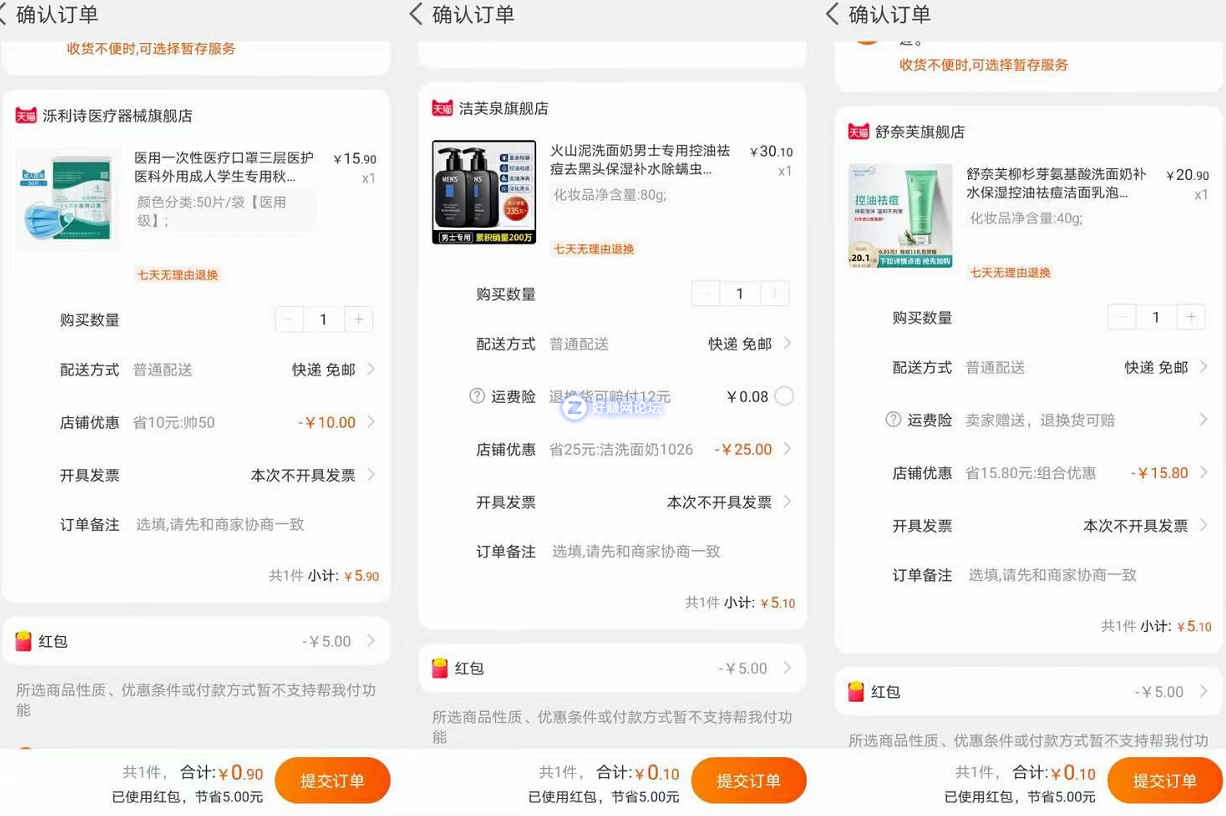Tap back arrow on the 舒奈芙 order screen
The height and width of the screenshot is (816, 1226).
[832, 14]
